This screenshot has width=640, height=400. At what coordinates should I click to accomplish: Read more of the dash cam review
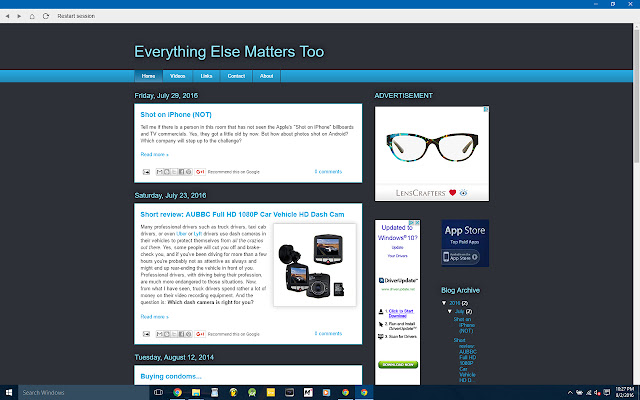click(154, 317)
